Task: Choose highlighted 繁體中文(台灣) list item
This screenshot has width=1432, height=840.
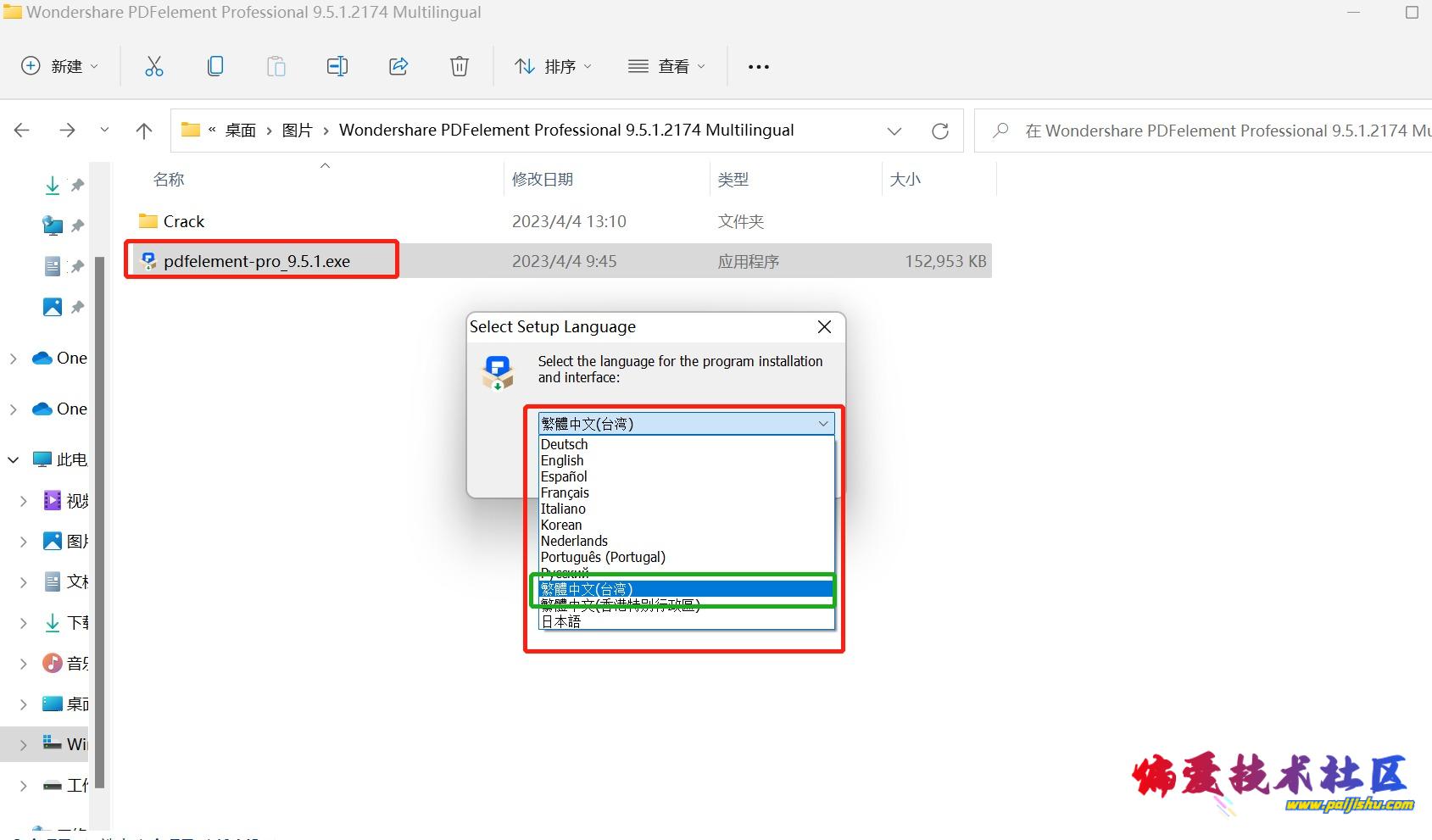Action: (687, 589)
